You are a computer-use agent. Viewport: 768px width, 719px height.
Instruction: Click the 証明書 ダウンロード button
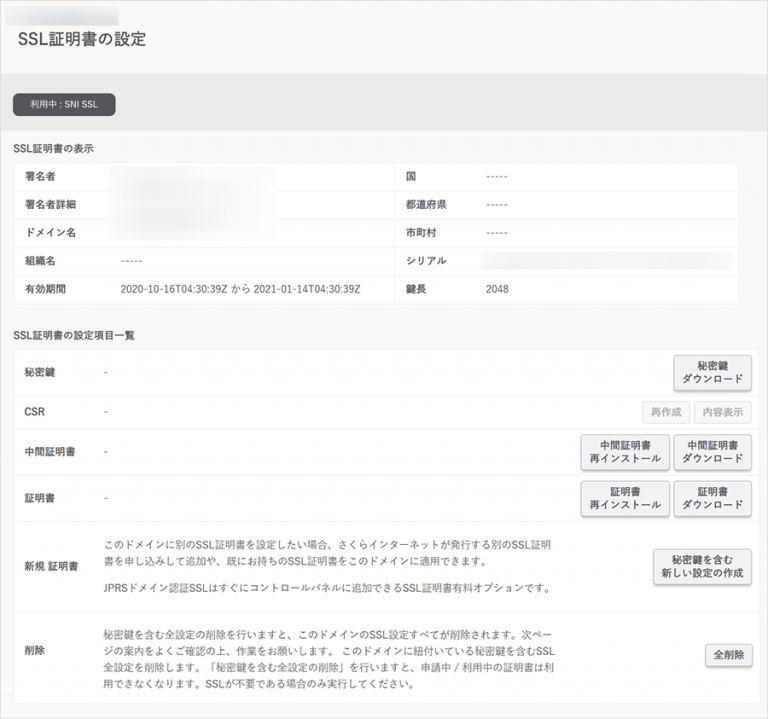(712, 498)
